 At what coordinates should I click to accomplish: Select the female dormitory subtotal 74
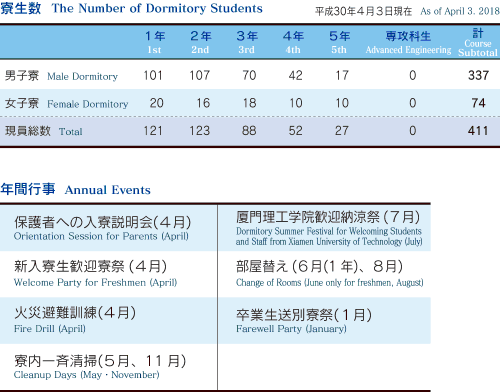pos(478,103)
